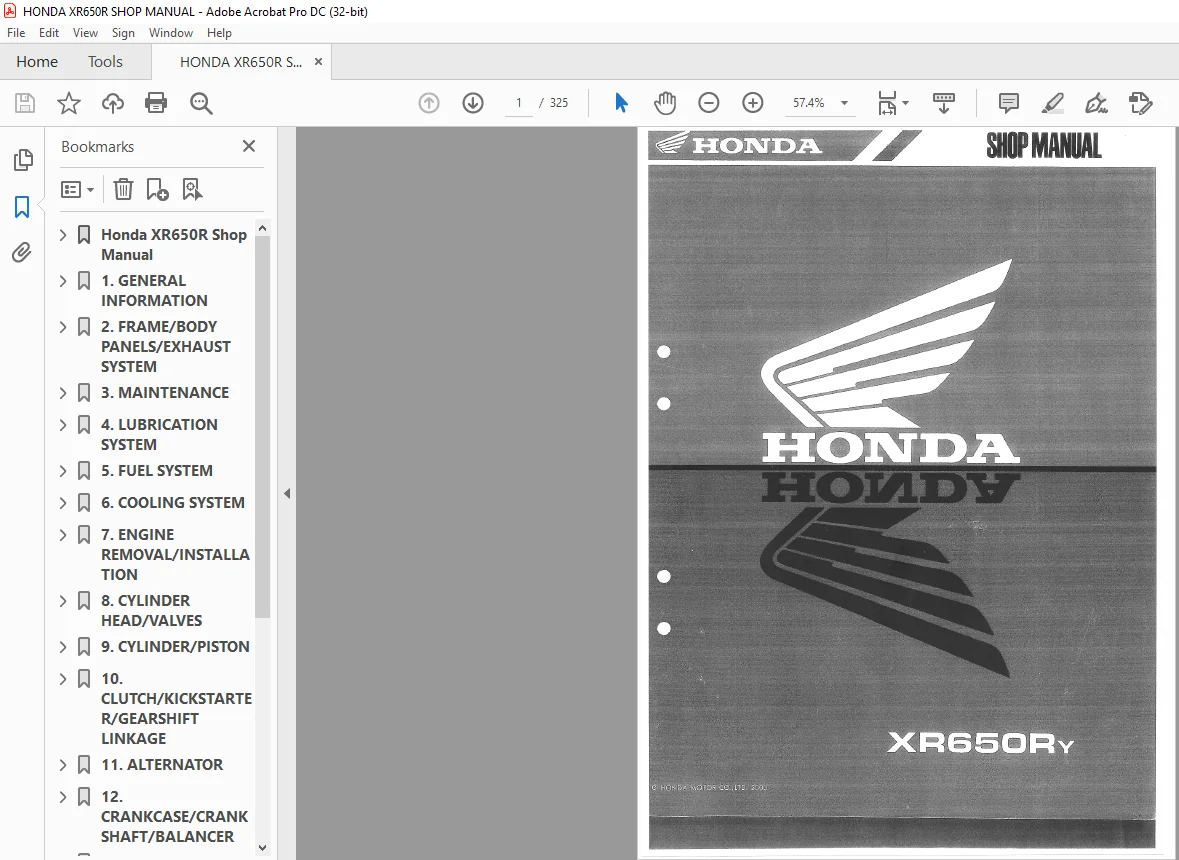The width and height of the screenshot is (1179, 860).
Task: Open the File menu
Action: 16,33
